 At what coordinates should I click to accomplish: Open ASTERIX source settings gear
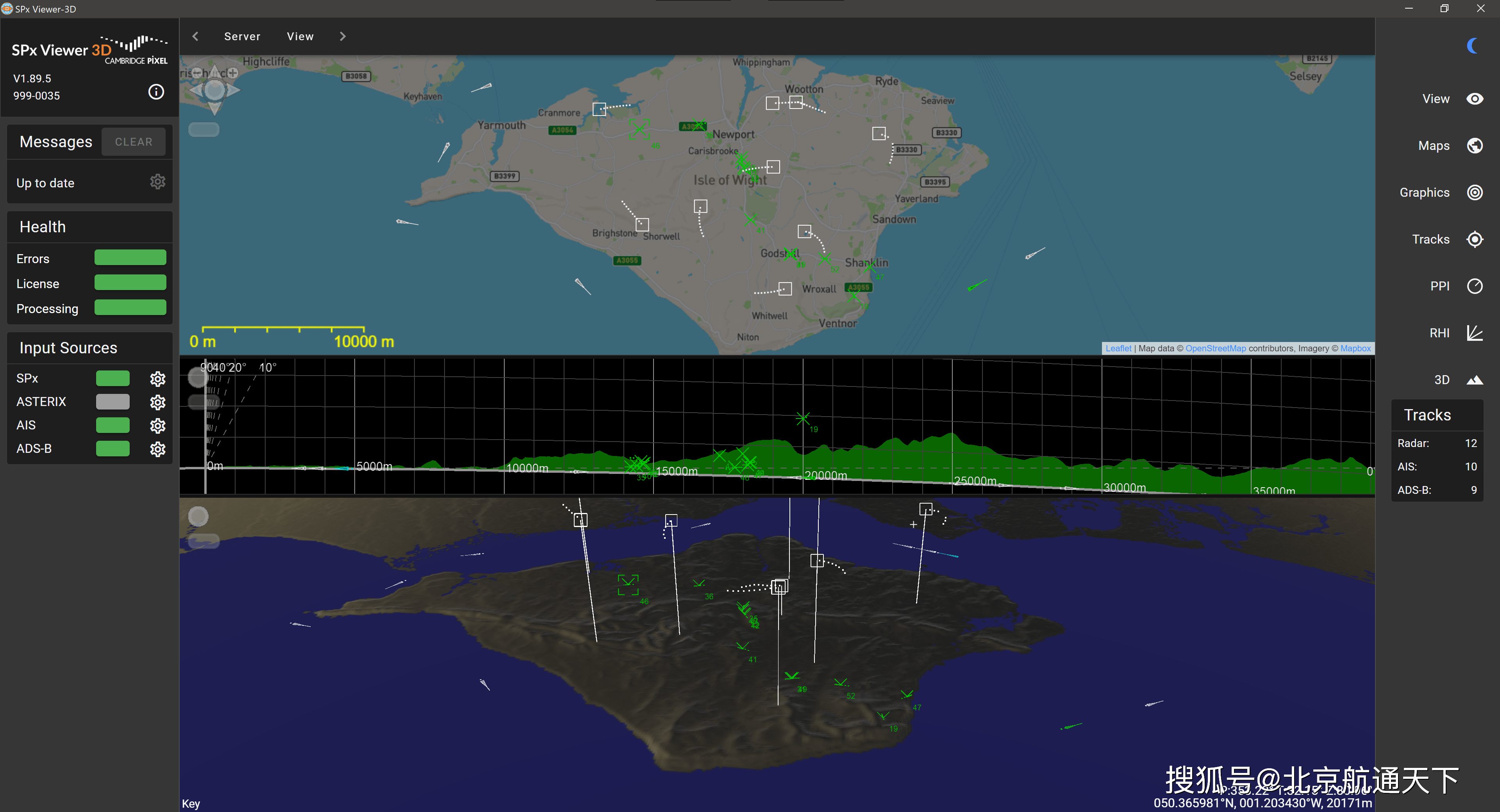(157, 402)
